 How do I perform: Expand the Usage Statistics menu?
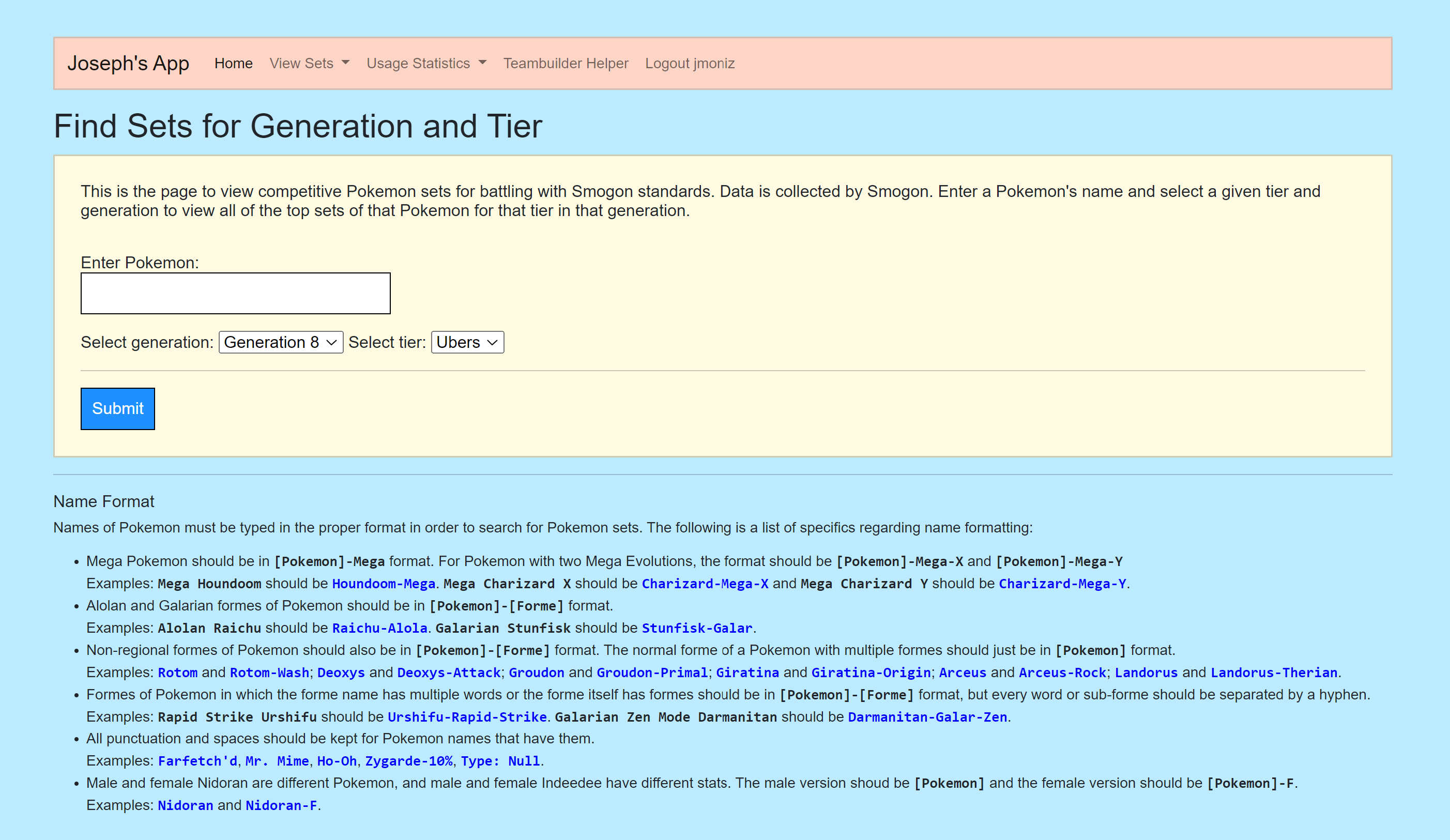pos(426,63)
